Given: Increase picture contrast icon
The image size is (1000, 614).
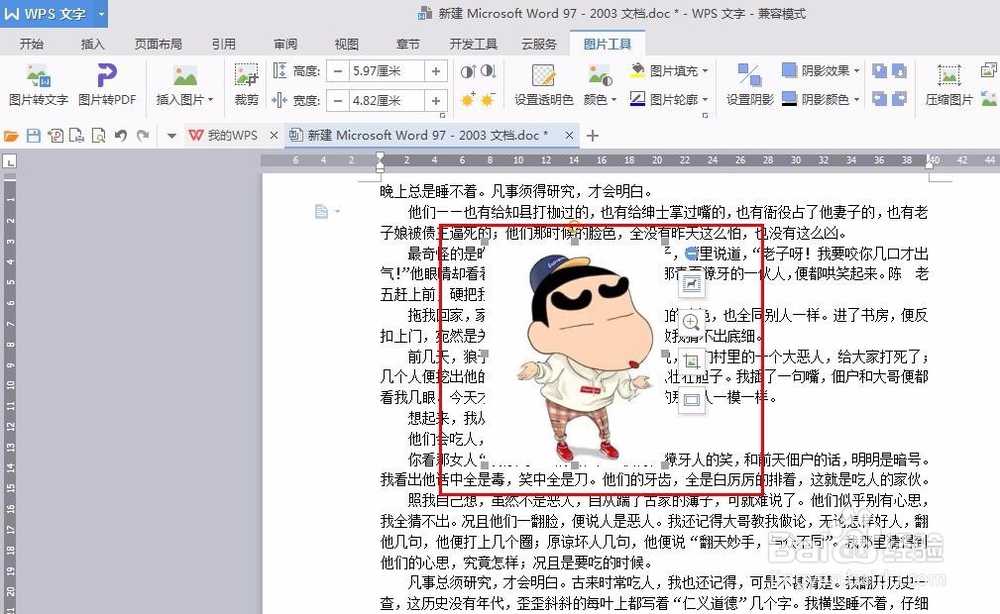Looking at the screenshot, I should pyautogui.click(x=467, y=71).
